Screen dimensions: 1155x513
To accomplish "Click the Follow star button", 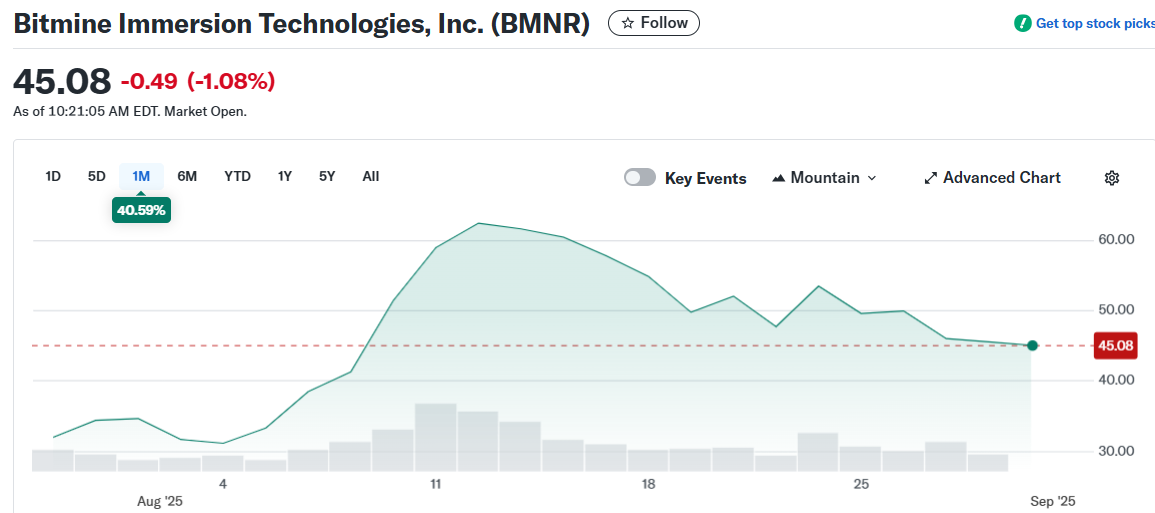I will coord(653,24).
